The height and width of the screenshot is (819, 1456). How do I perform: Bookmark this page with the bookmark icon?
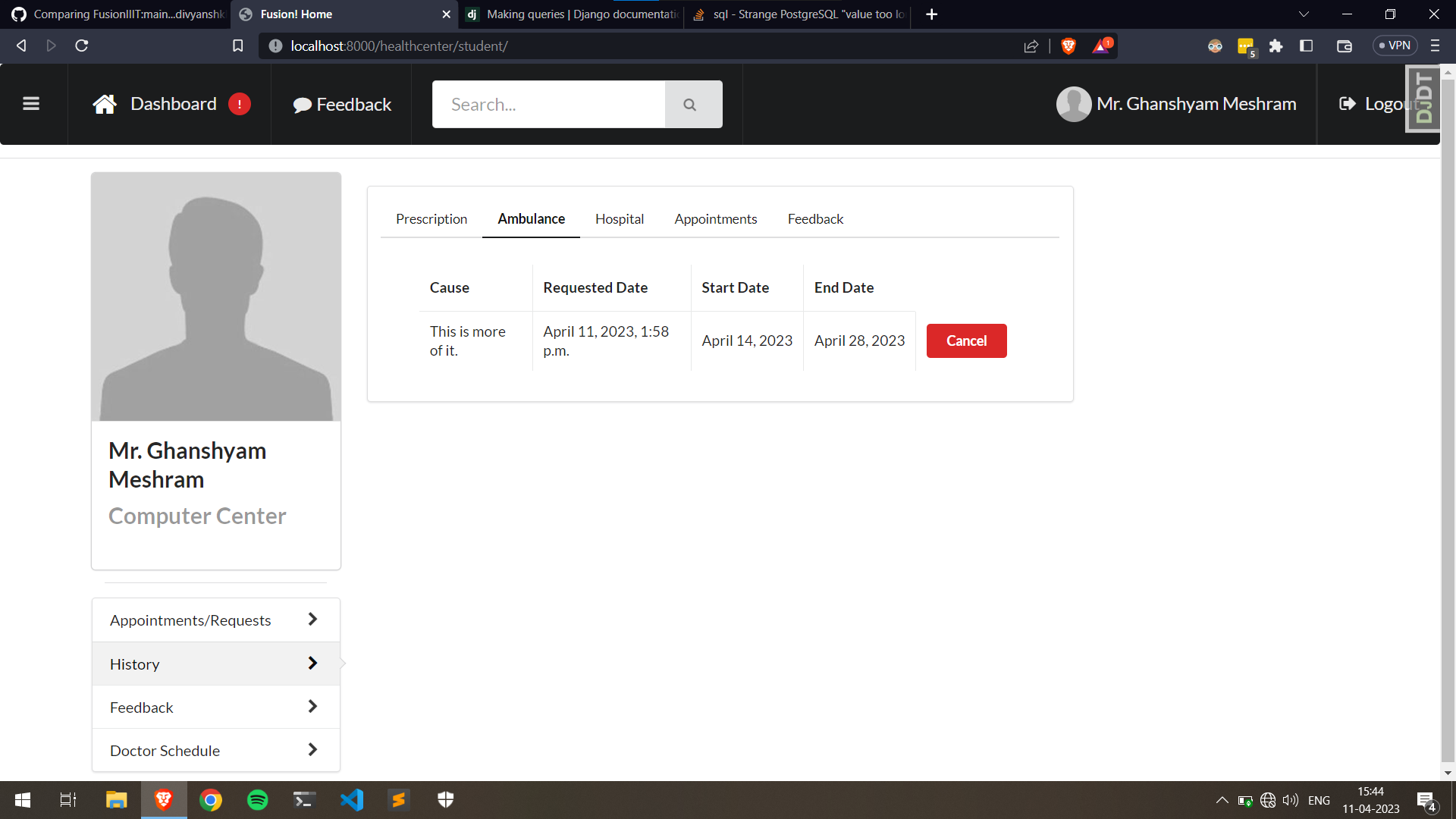[237, 46]
